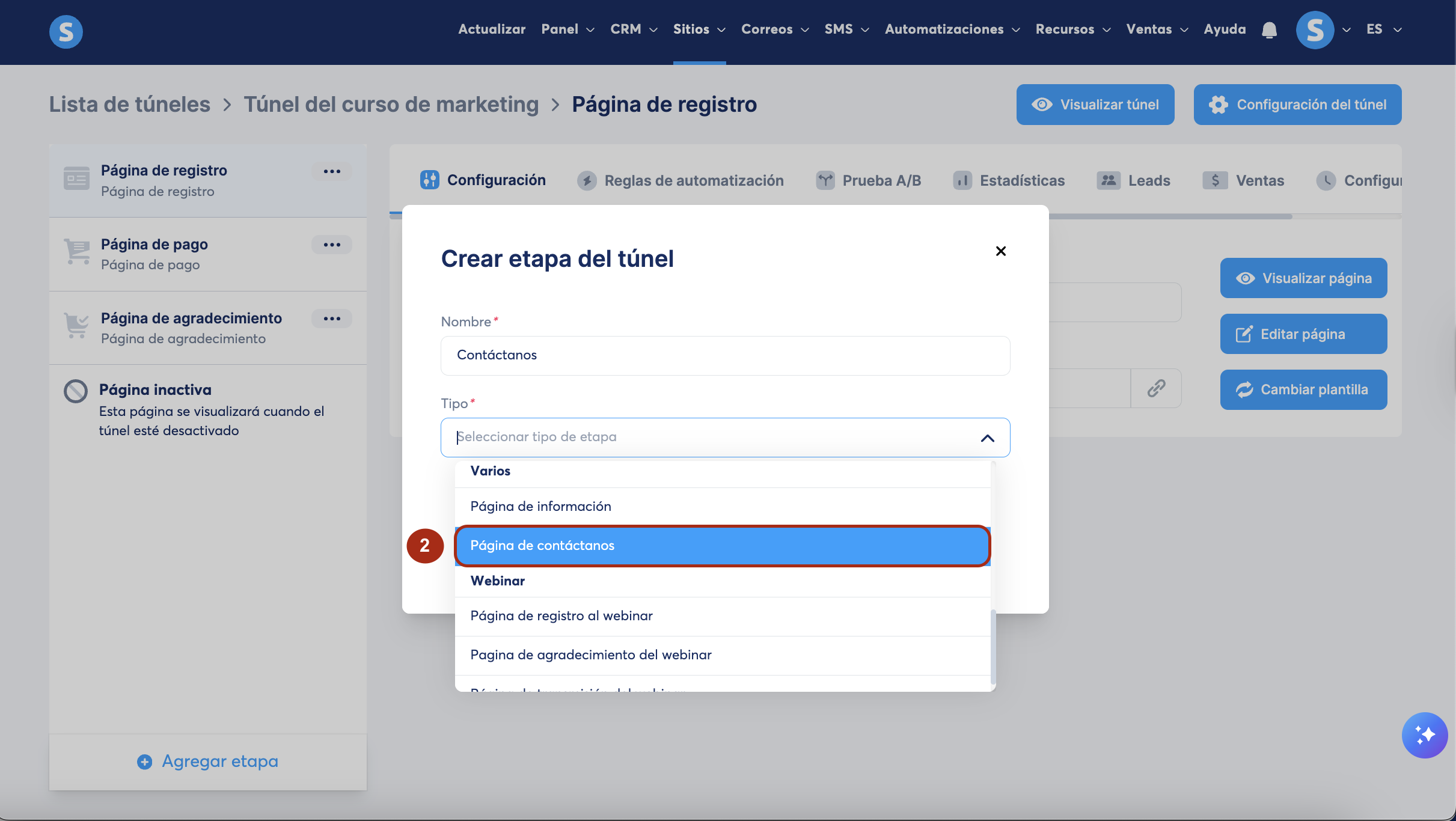
Task: Click the Nombre input field
Action: tap(725, 355)
